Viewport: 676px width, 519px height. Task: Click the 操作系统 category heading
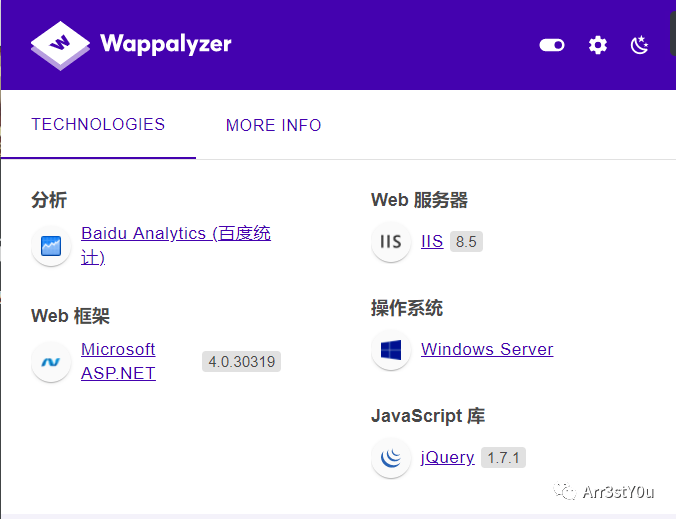(407, 308)
